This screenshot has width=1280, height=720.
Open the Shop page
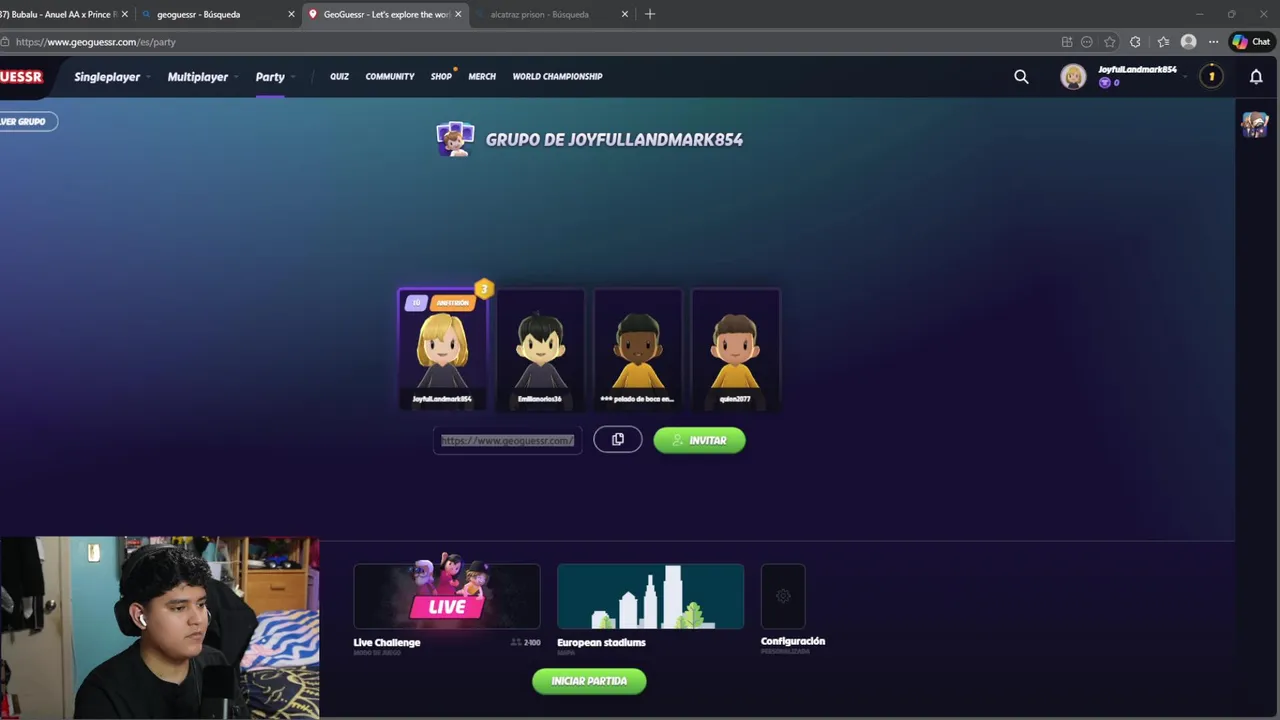coord(441,76)
